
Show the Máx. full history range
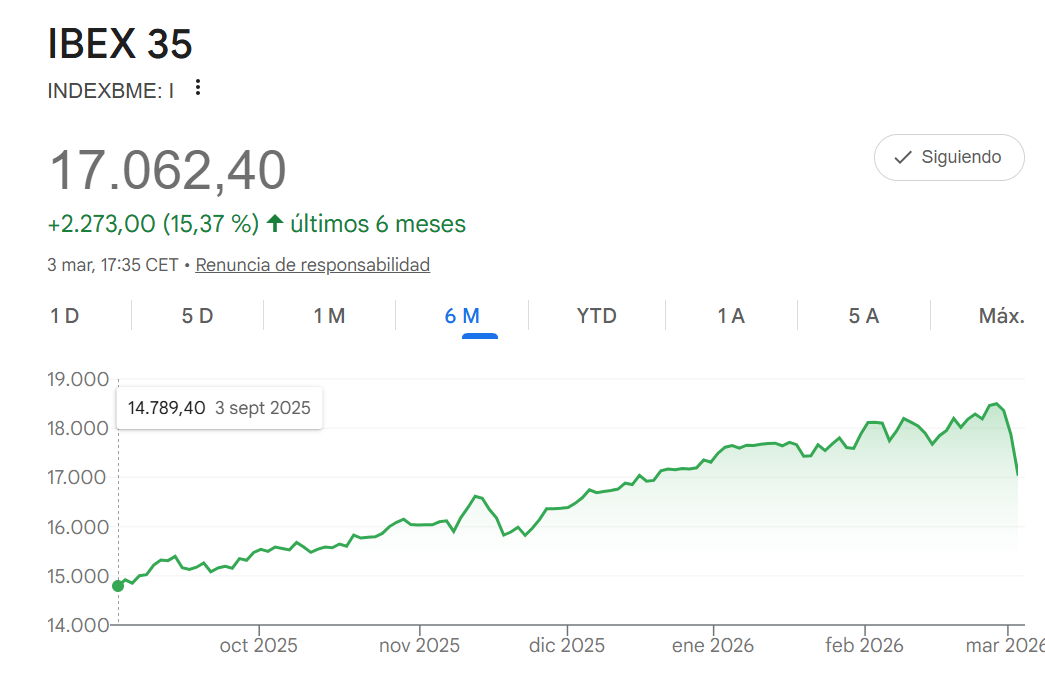click(1001, 316)
